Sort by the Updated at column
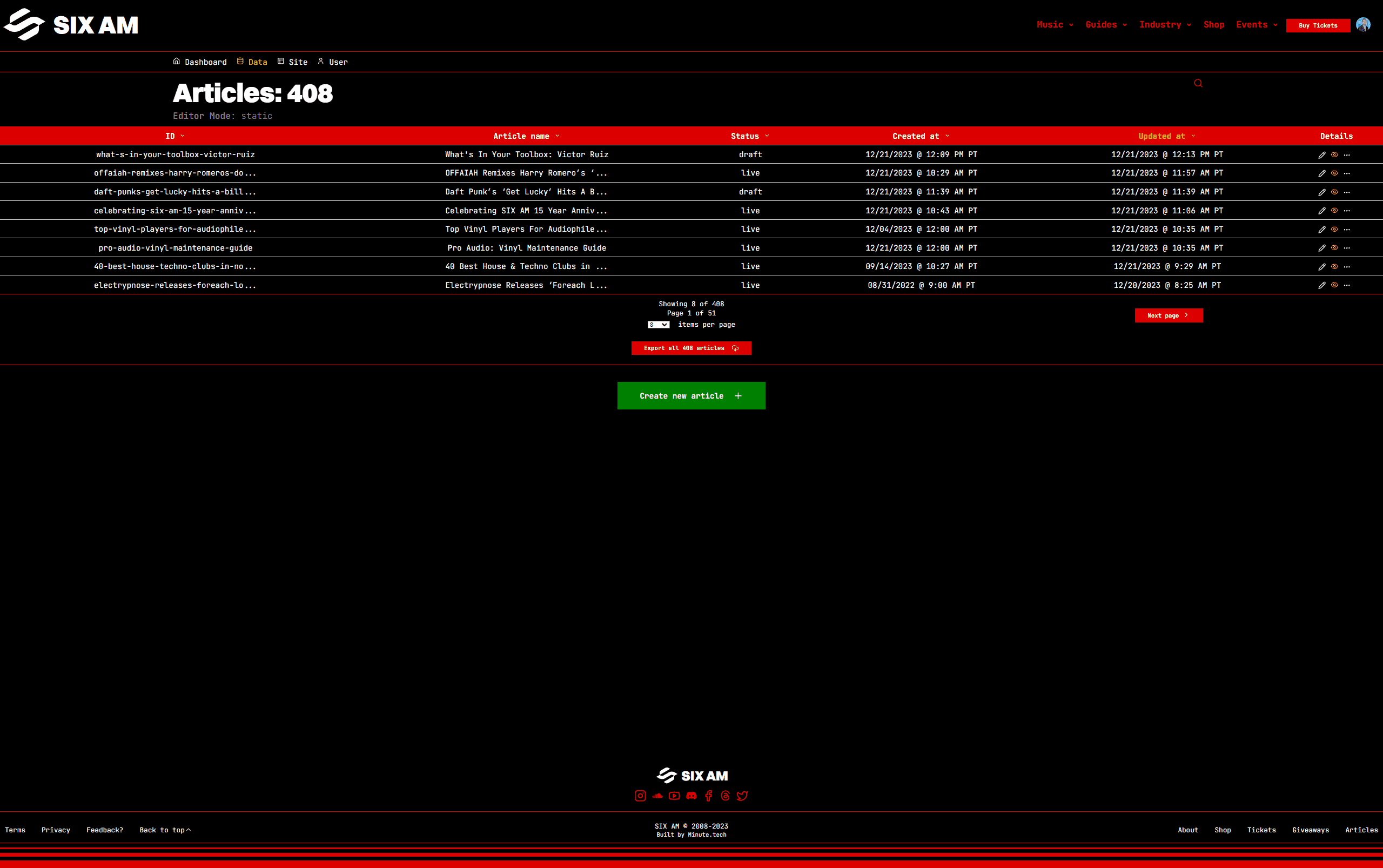Viewport: 1383px width, 868px height. (x=1166, y=136)
